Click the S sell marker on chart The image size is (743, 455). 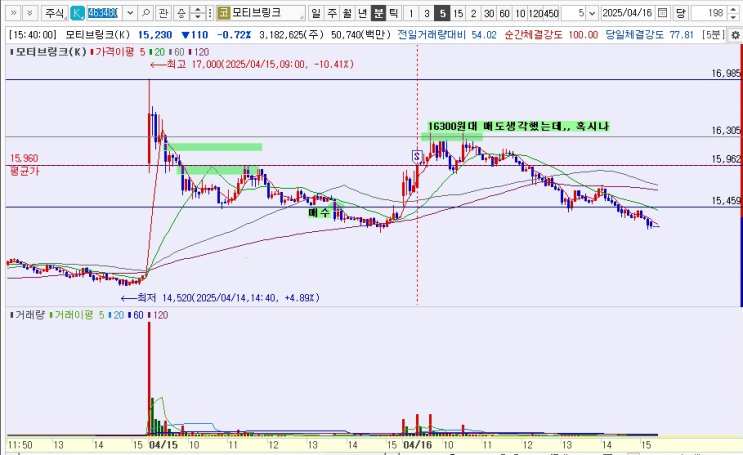pyautogui.click(x=417, y=156)
